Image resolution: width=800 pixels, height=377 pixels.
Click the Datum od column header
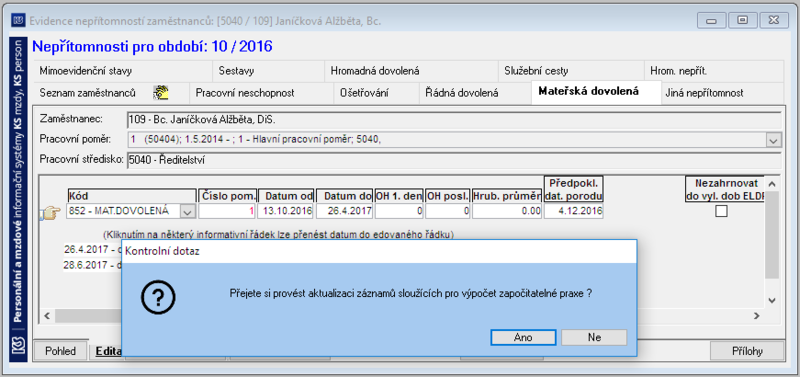coord(286,196)
